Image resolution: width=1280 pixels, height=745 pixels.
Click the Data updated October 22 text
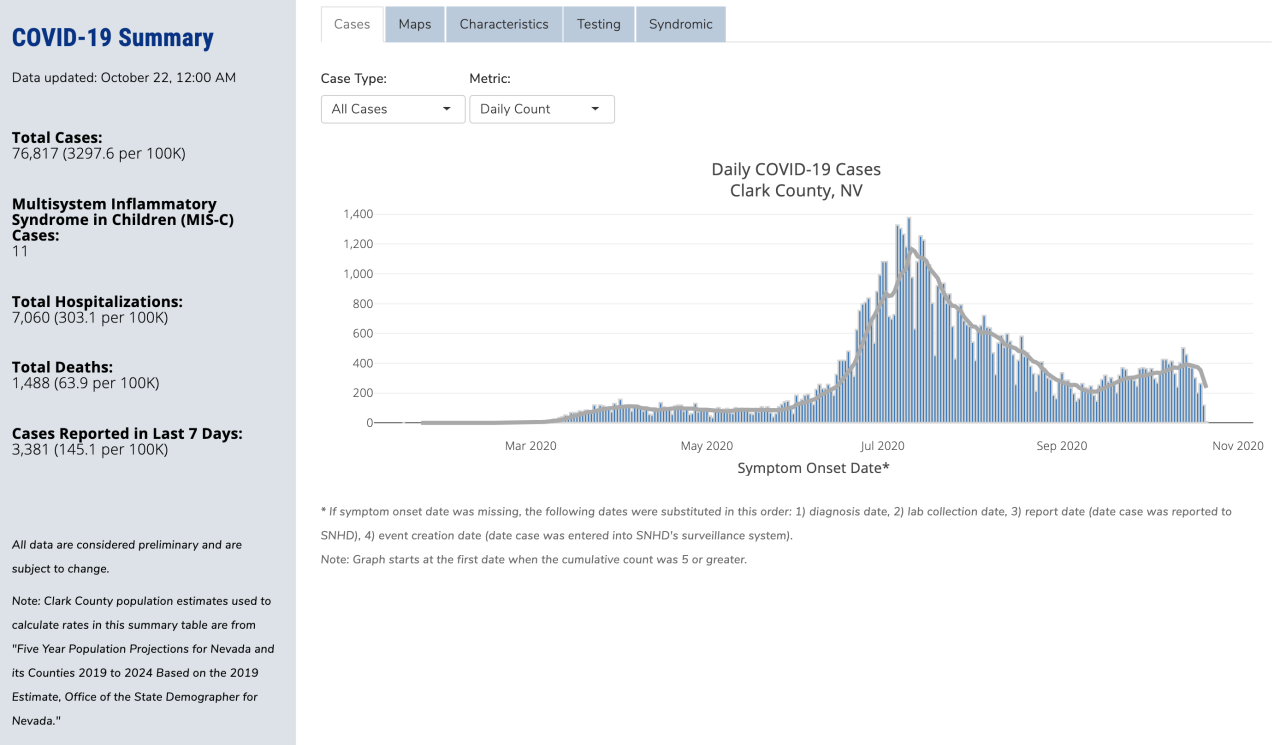tap(124, 77)
